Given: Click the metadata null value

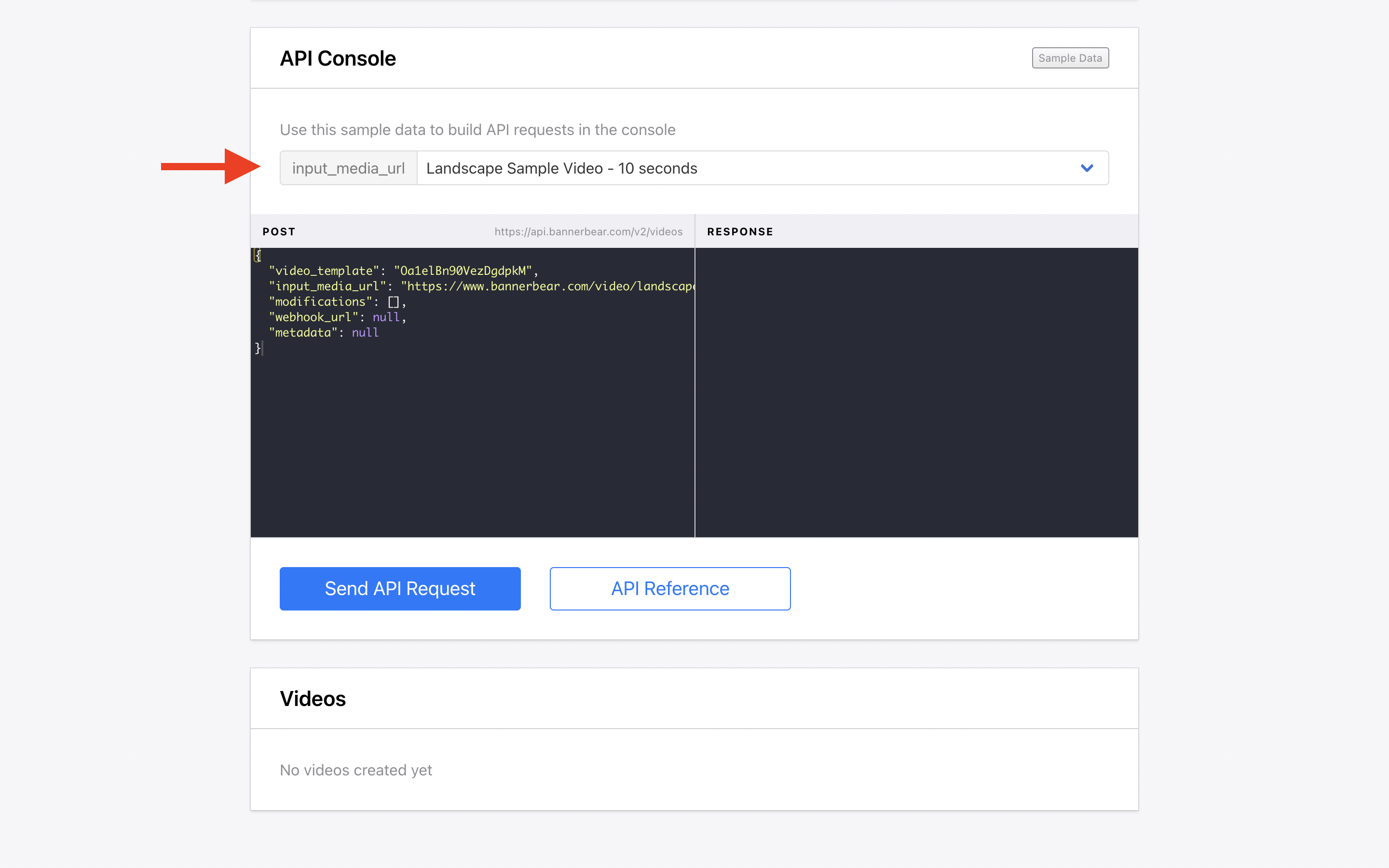Looking at the screenshot, I should click(365, 333).
